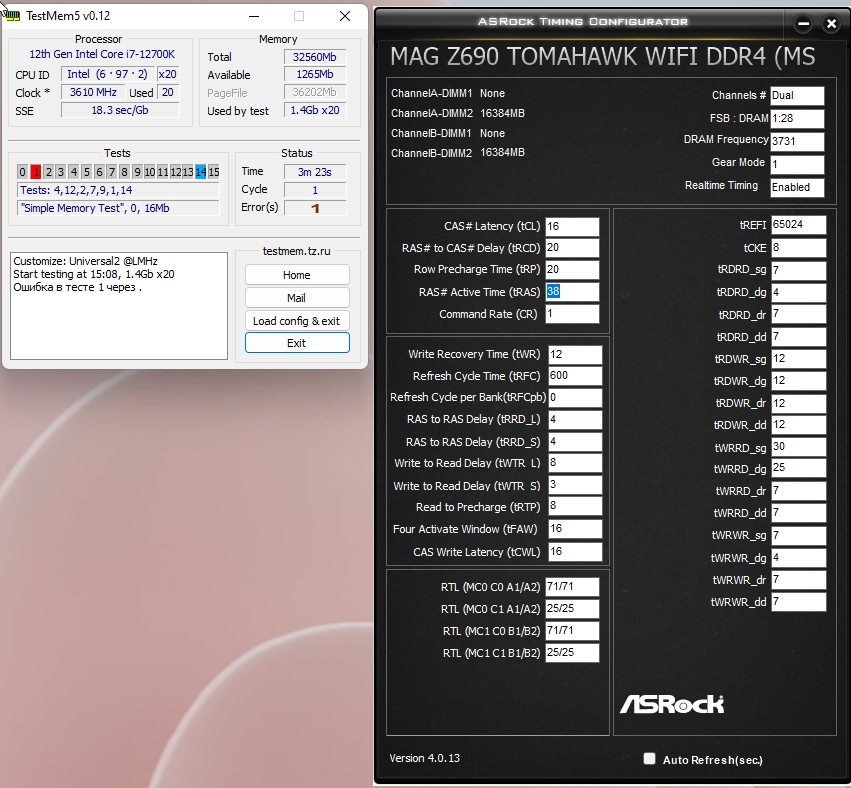
Task: Minimize the ASRock Timing Configurator window
Action: 803,23
